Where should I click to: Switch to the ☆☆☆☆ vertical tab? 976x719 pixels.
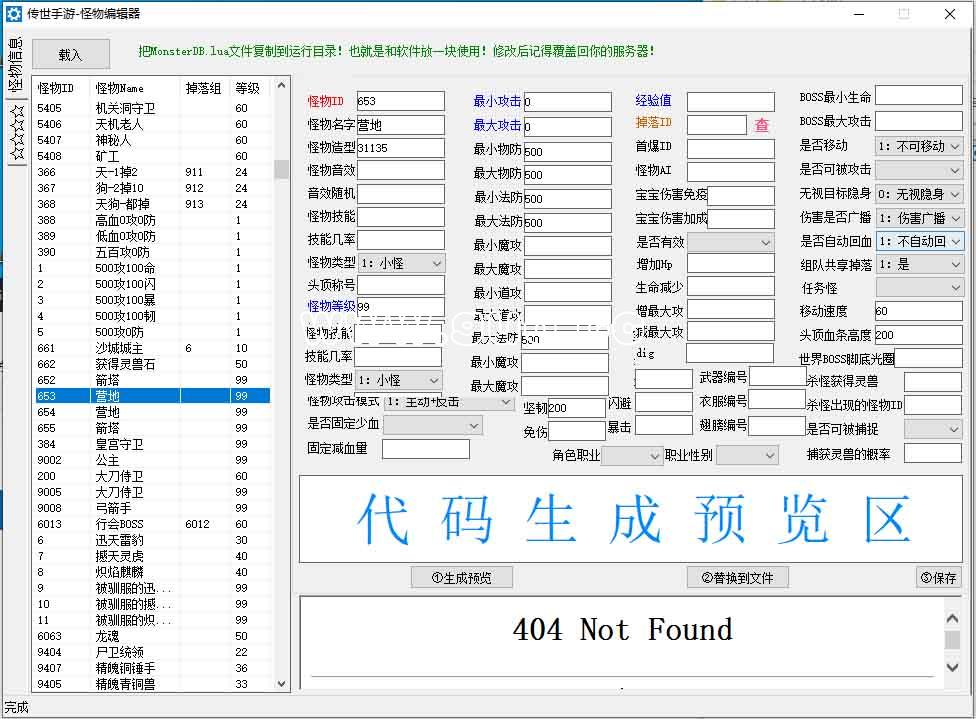(17, 132)
